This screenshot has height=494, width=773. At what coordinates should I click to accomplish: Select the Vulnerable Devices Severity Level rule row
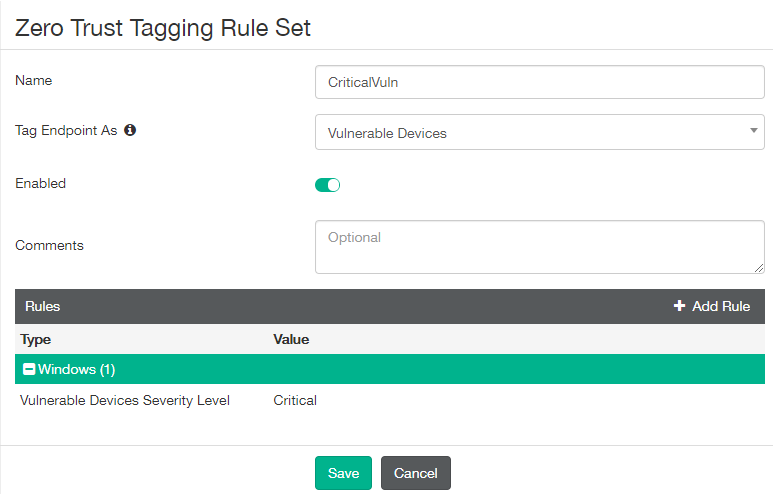[125, 400]
